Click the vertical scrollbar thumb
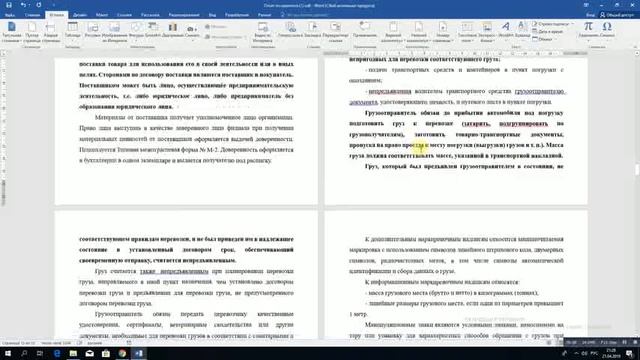 point(637,169)
